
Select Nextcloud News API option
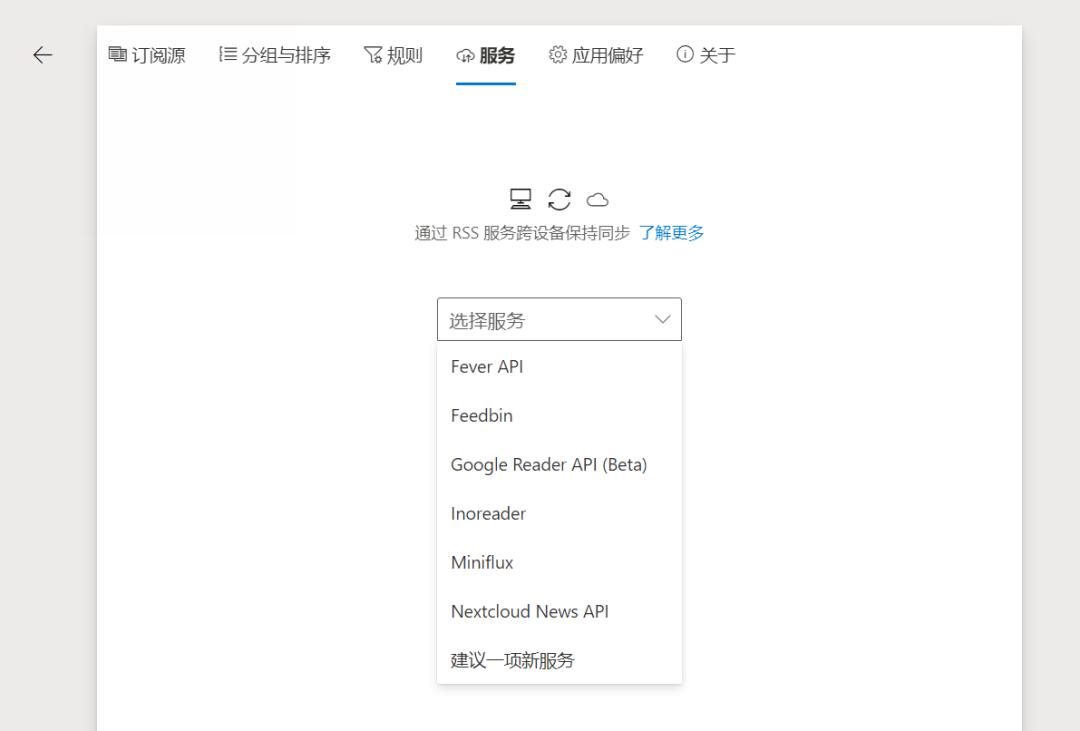[x=529, y=611]
